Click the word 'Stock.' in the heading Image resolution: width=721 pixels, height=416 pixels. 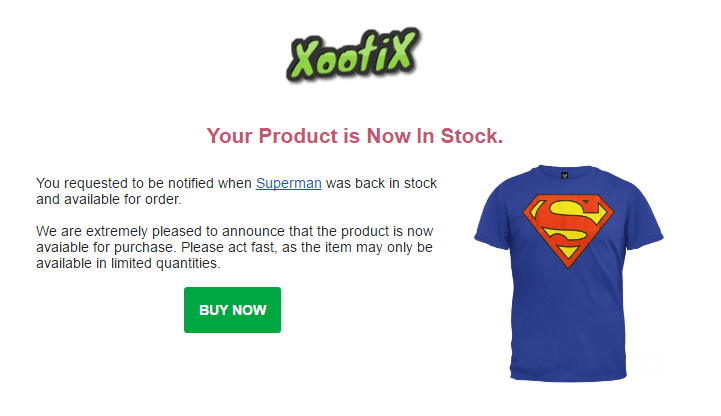click(x=472, y=136)
